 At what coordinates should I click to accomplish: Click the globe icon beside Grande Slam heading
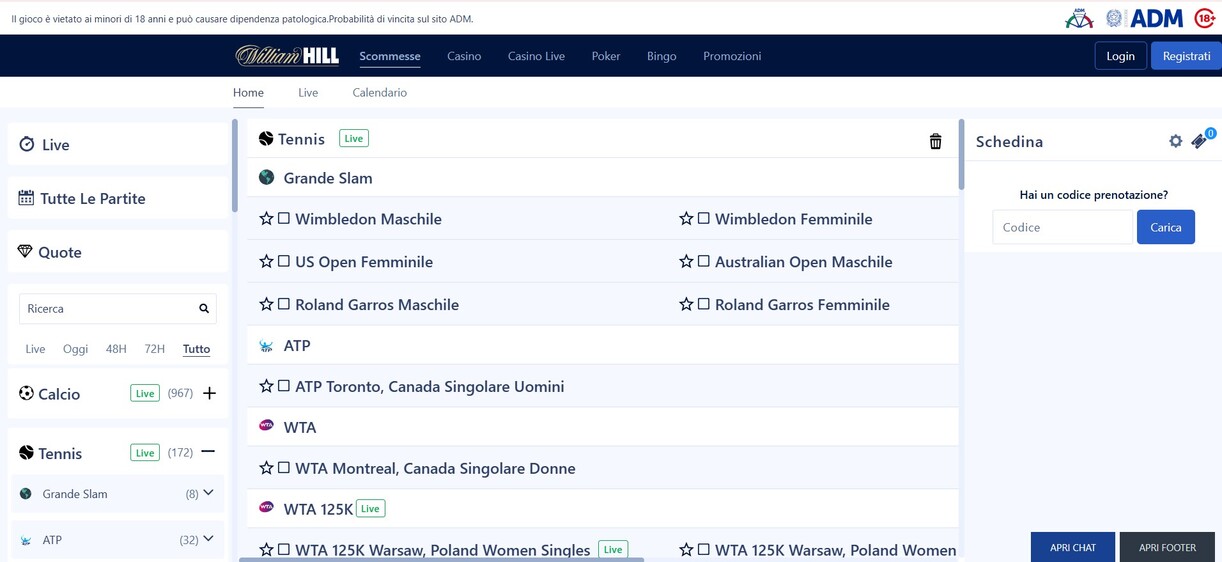266,177
